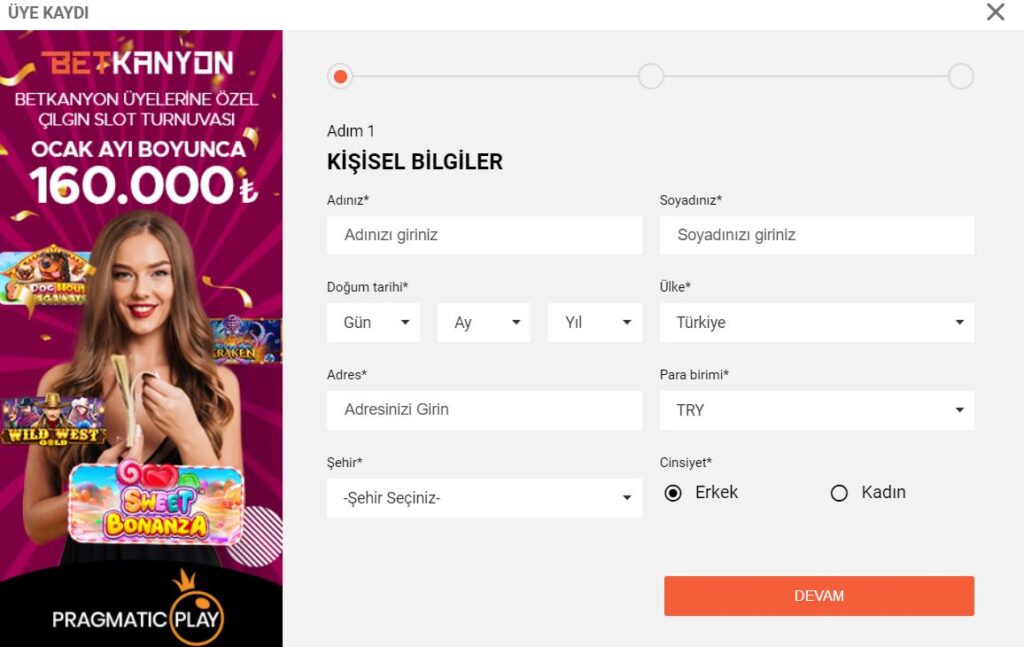Open the Gün day dropdown
The image size is (1024, 647).
pos(373,323)
